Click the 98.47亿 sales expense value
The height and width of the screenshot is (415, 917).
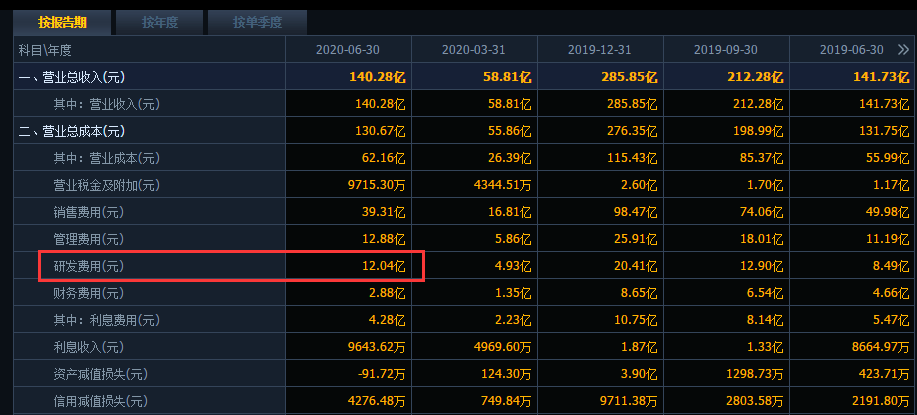[x=636, y=212]
